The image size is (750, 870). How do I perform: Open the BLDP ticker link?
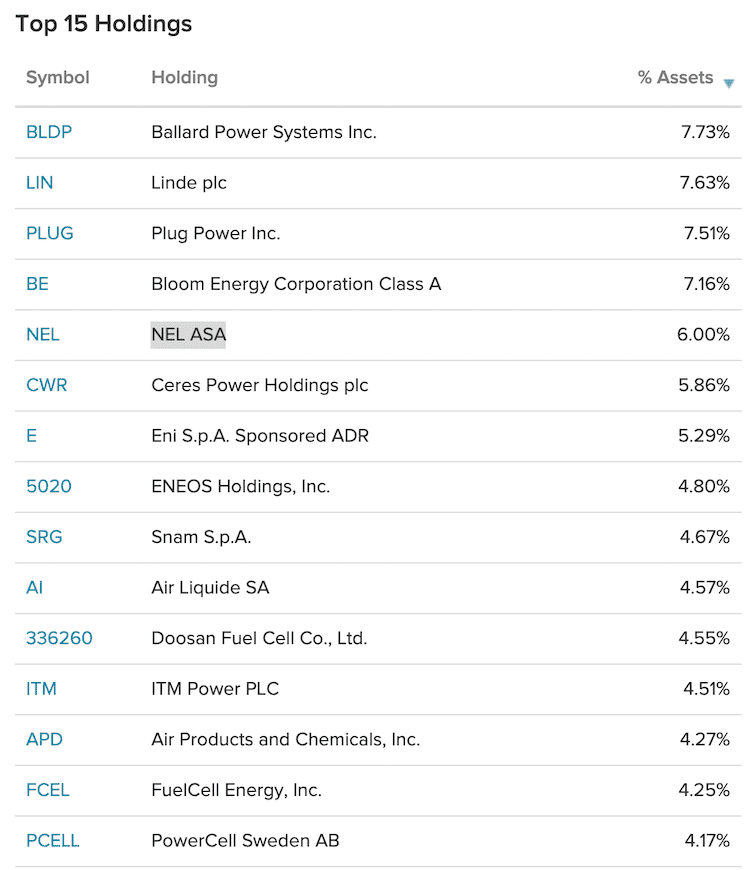[48, 132]
